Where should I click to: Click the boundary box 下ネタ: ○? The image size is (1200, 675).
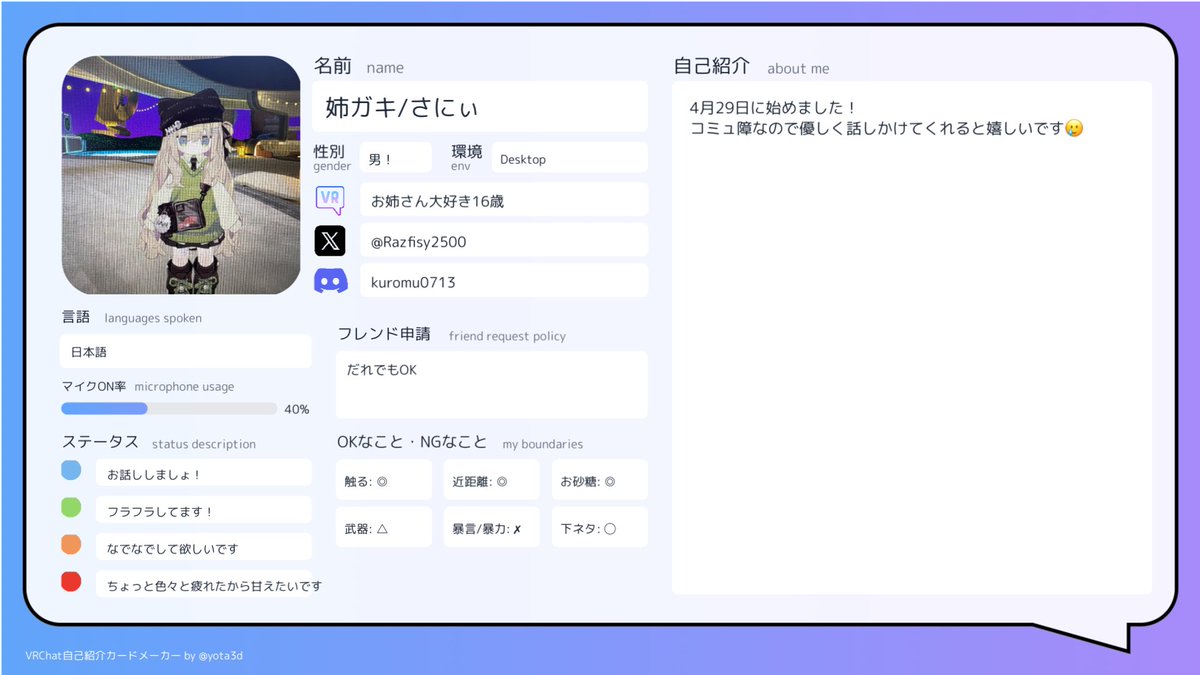[x=599, y=527]
